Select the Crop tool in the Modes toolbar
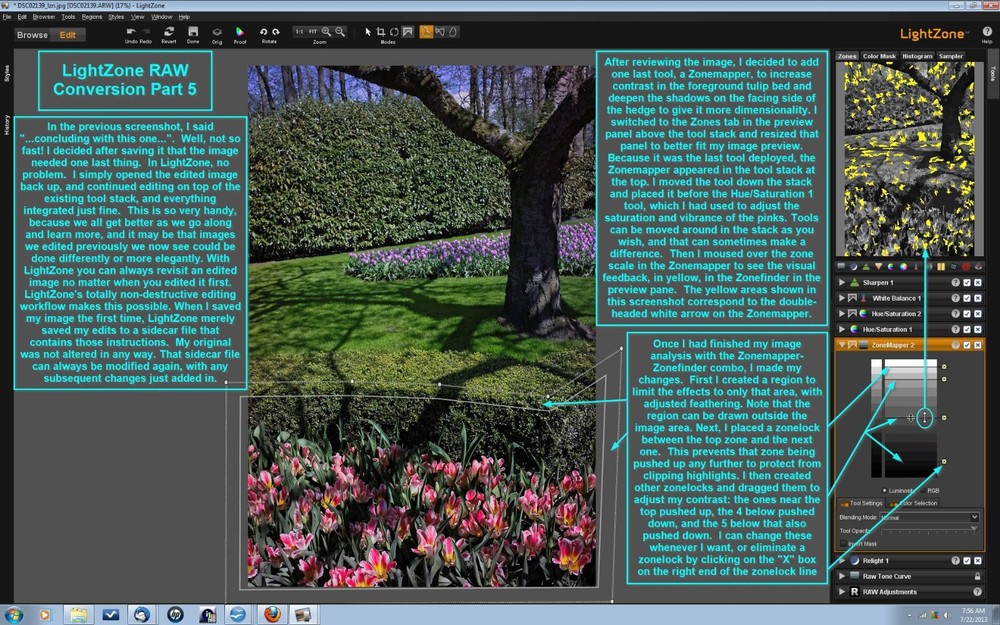The image size is (1000, 625). pyautogui.click(x=380, y=31)
